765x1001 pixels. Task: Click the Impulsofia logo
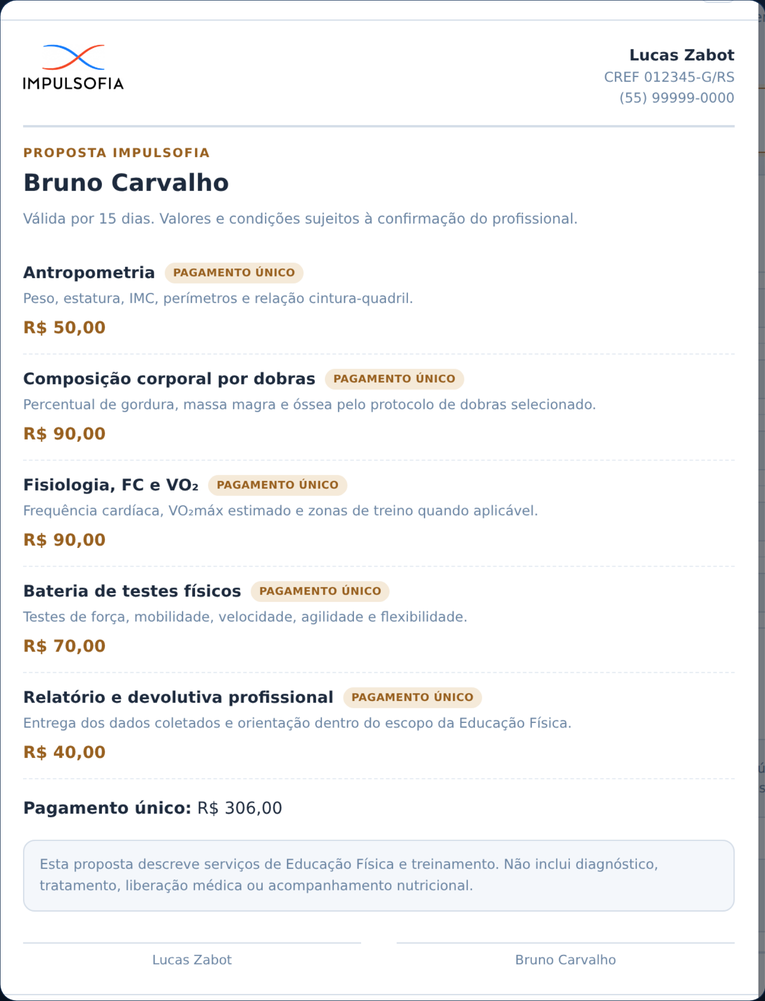point(73,66)
